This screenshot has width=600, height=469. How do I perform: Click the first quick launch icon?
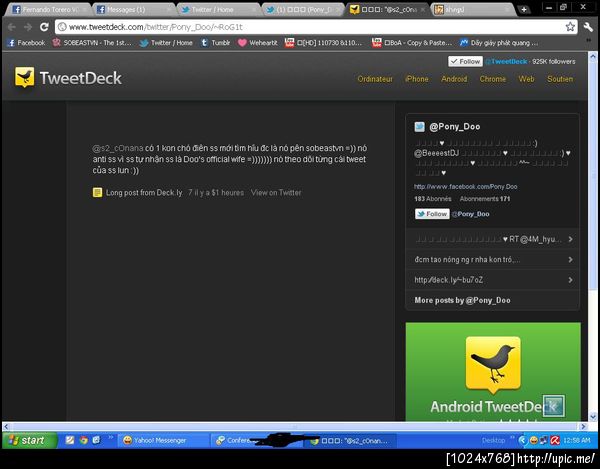click(x=70, y=440)
